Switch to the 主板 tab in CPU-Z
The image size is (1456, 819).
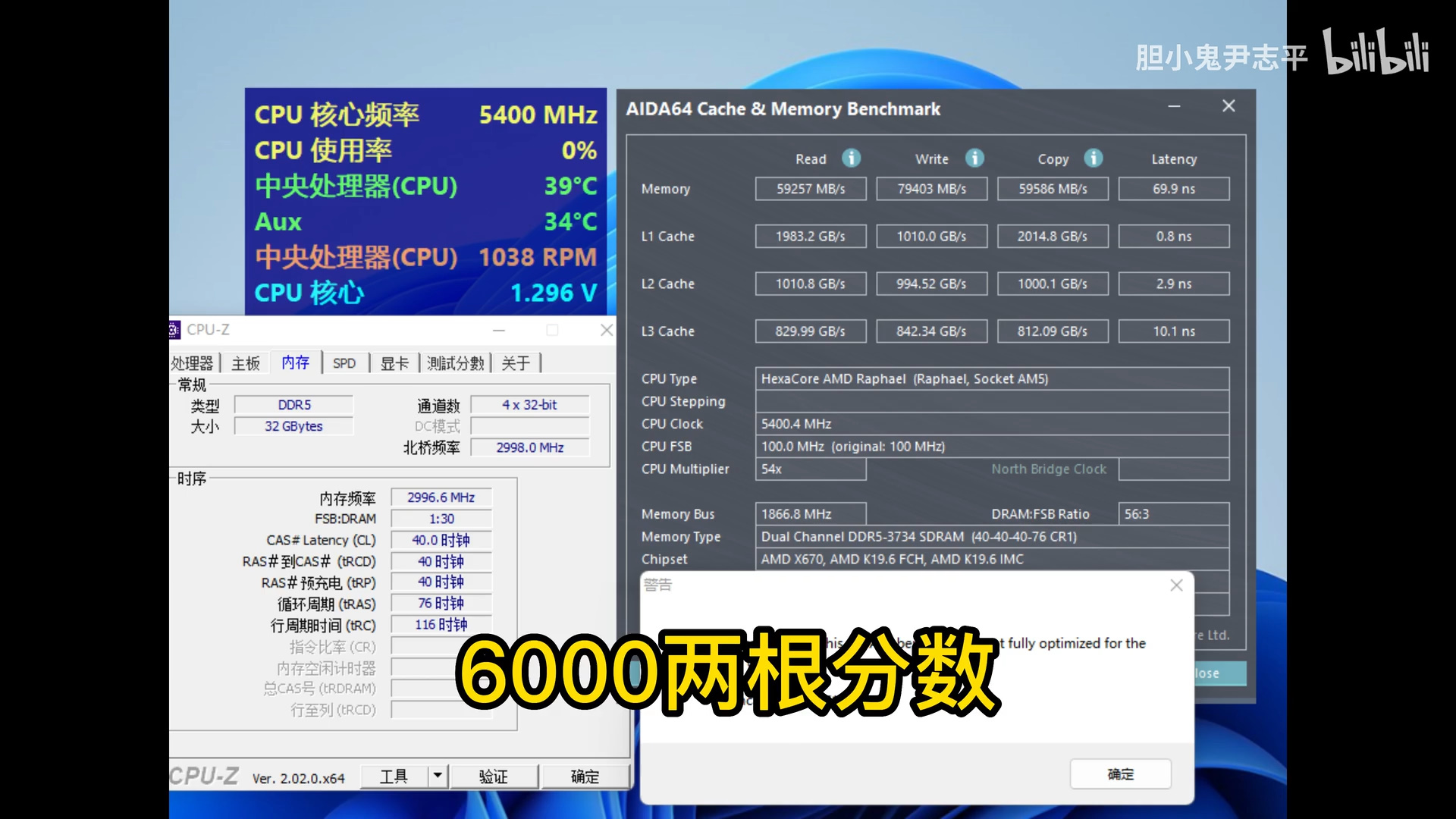tap(246, 363)
